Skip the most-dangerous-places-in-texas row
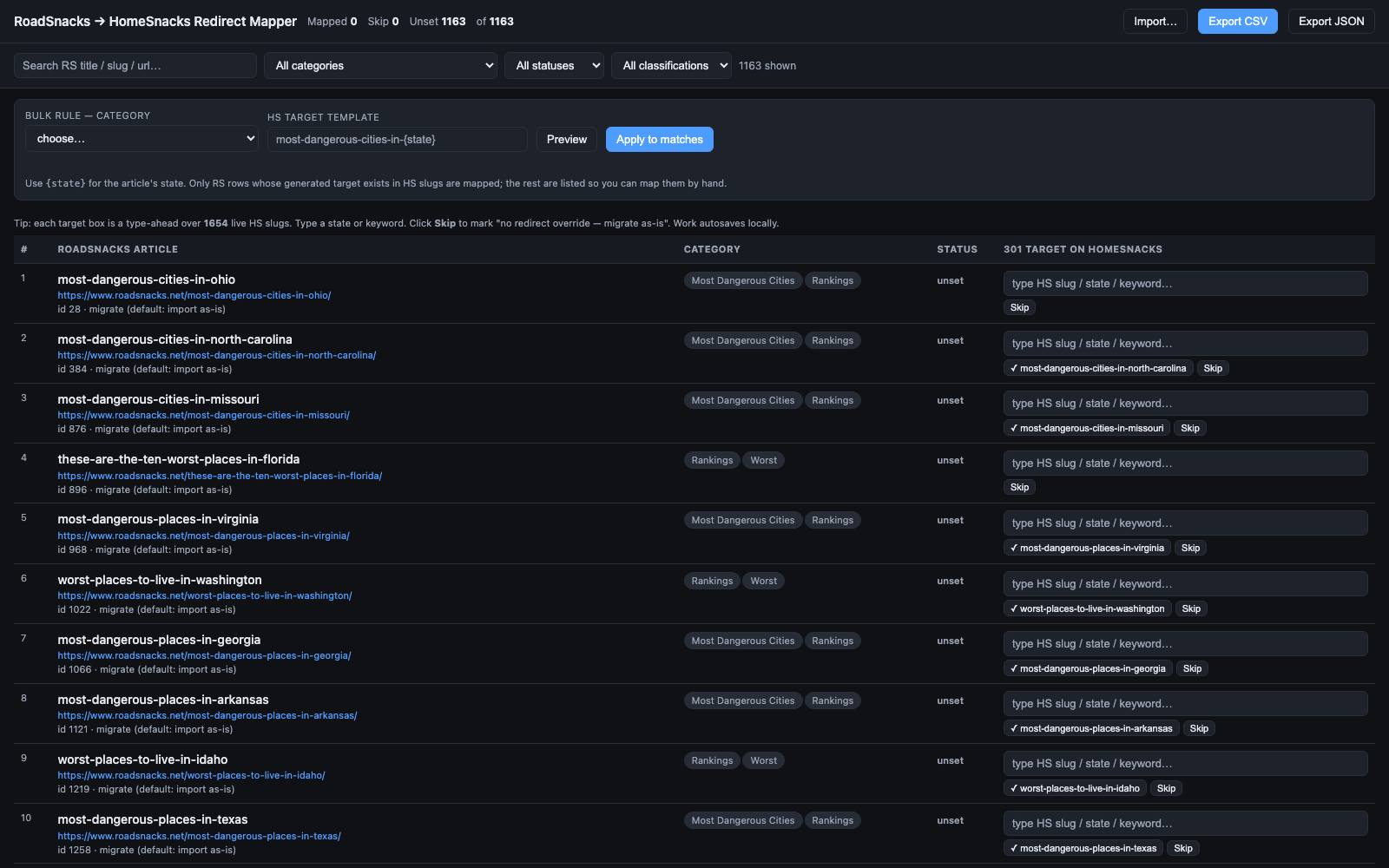The height and width of the screenshot is (868, 1389). (x=1183, y=849)
